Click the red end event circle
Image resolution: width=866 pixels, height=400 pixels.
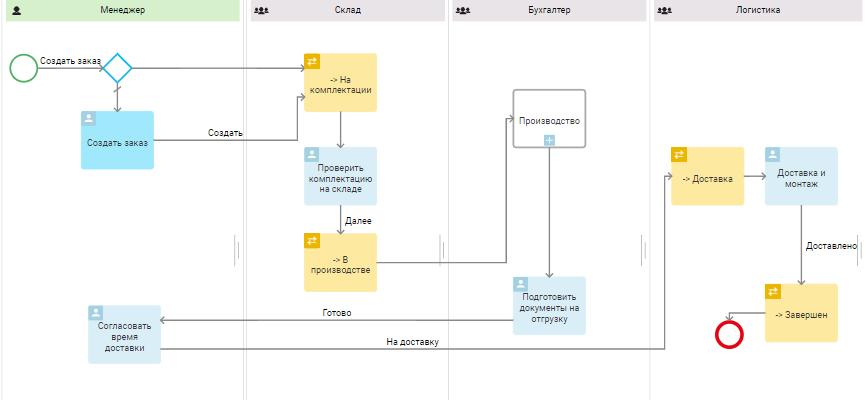[730, 335]
